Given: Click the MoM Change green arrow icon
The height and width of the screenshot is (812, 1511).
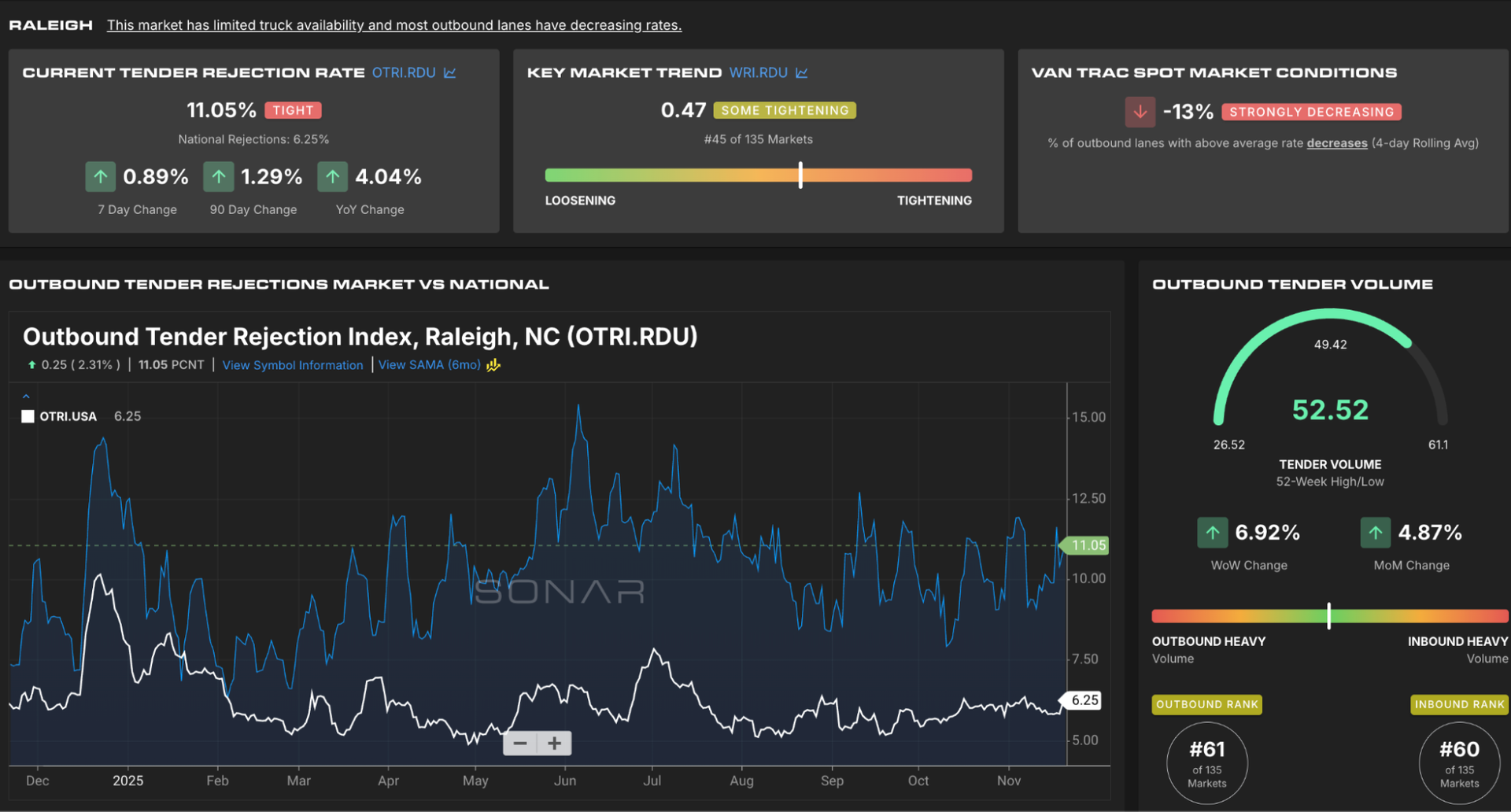Looking at the screenshot, I should coord(1375,533).
